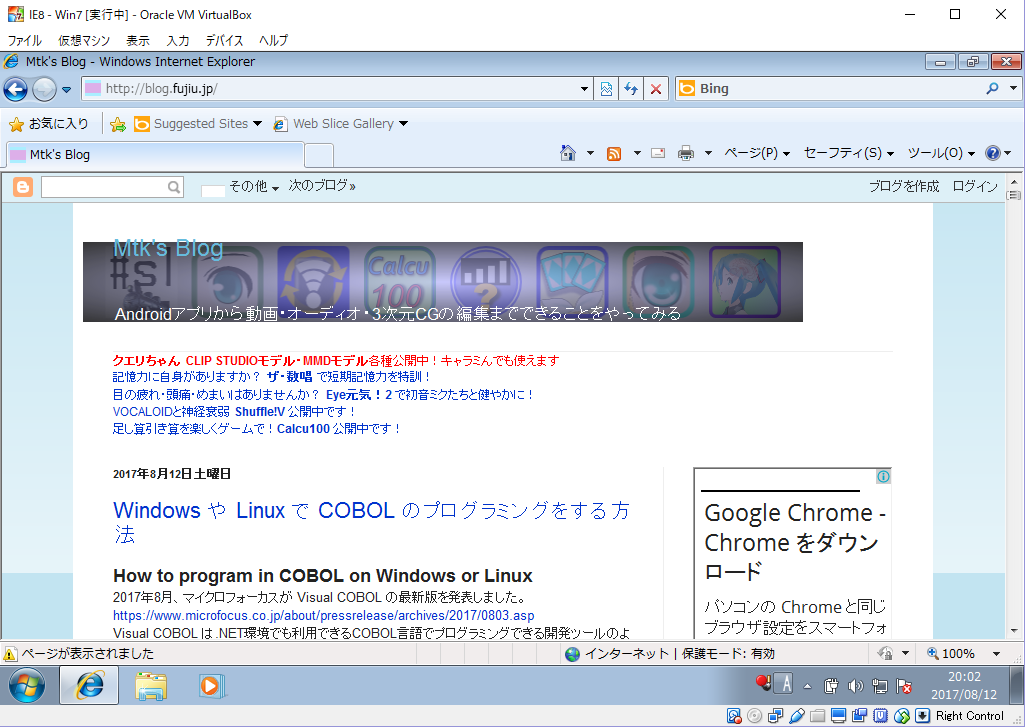Open Web Slice Gallery dropdown
This screenshot has height=727, width=1025.
pyautogui.click(x=341, y=124)
